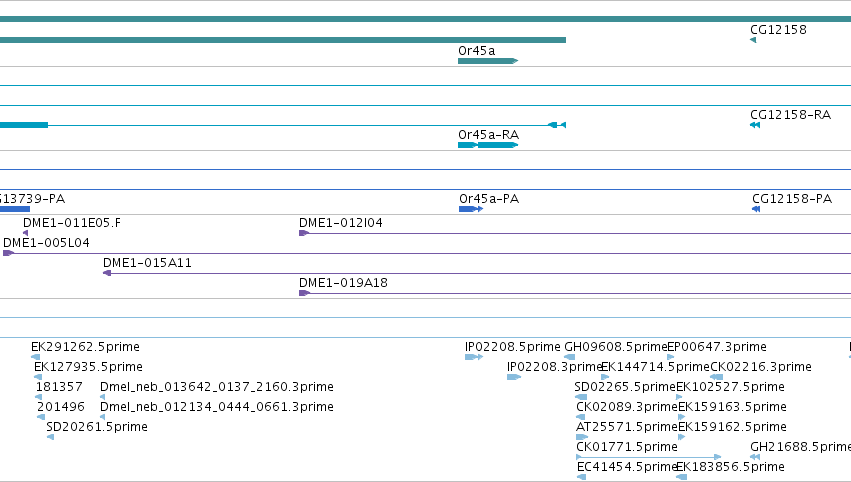Click the EK183856.5prime label
The width and height of the screenshot is (851, 482).
[x=731, y=467]
